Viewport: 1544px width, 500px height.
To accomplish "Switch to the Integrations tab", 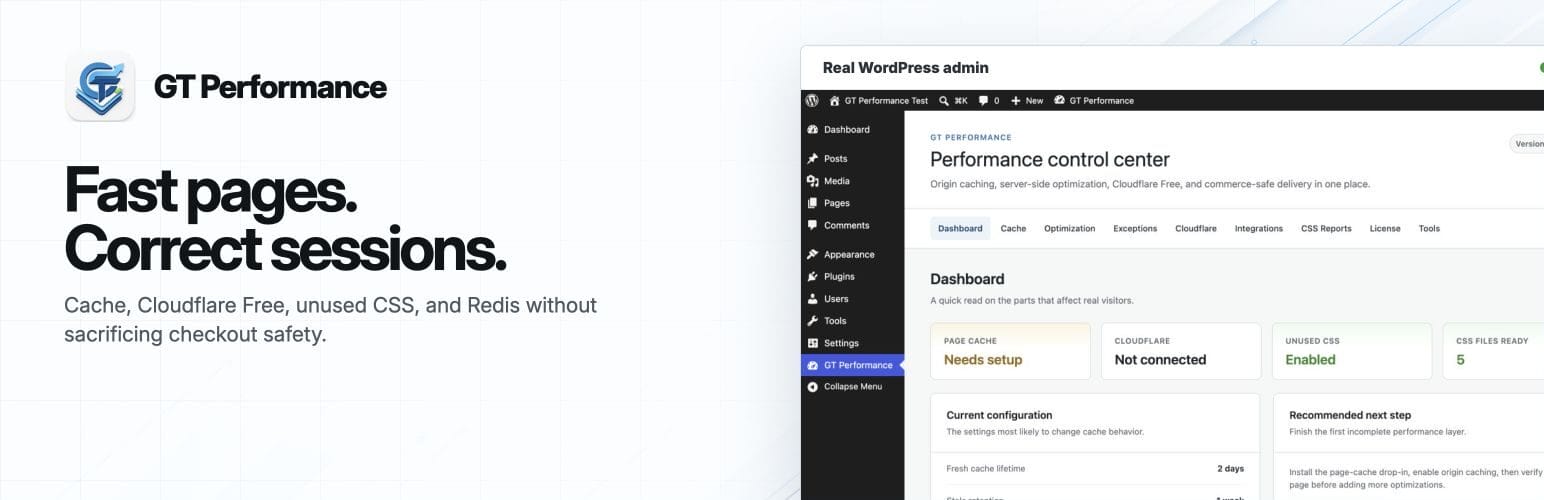I will 1258,228.
